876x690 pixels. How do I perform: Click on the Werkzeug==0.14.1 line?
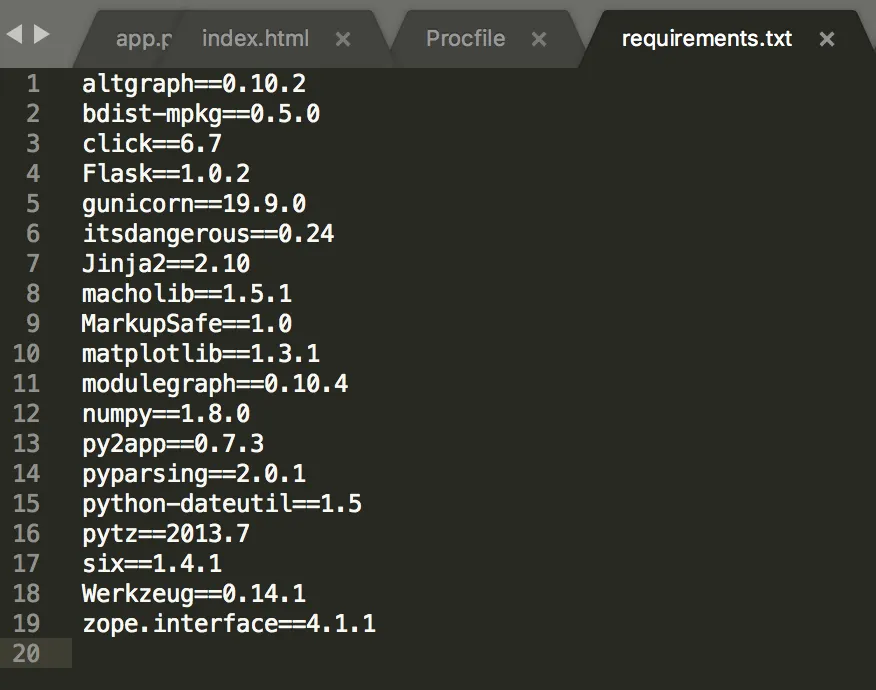[194, 593]
